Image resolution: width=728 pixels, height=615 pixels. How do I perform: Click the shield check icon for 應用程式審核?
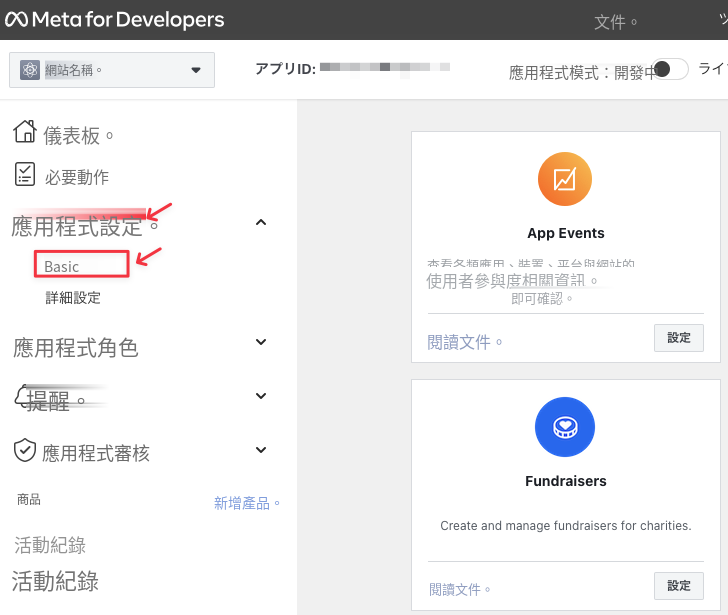[x=25, y=450]
